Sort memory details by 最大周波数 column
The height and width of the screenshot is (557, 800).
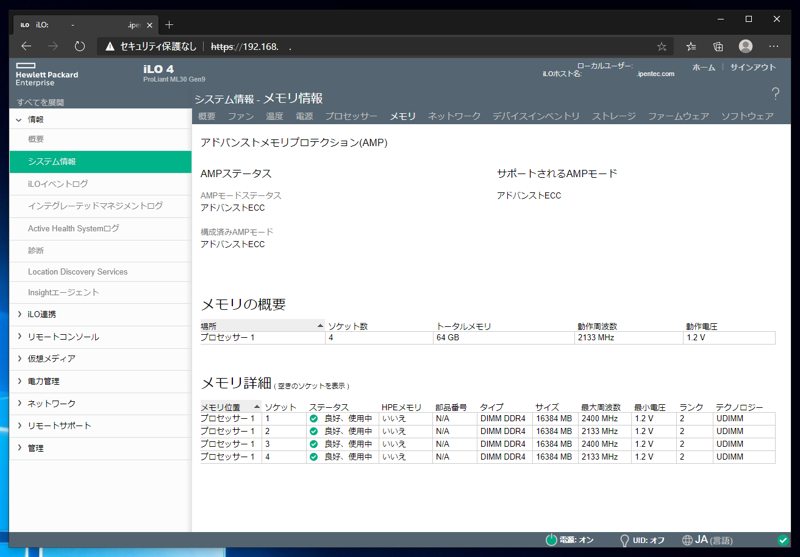(x=601, y=407)
